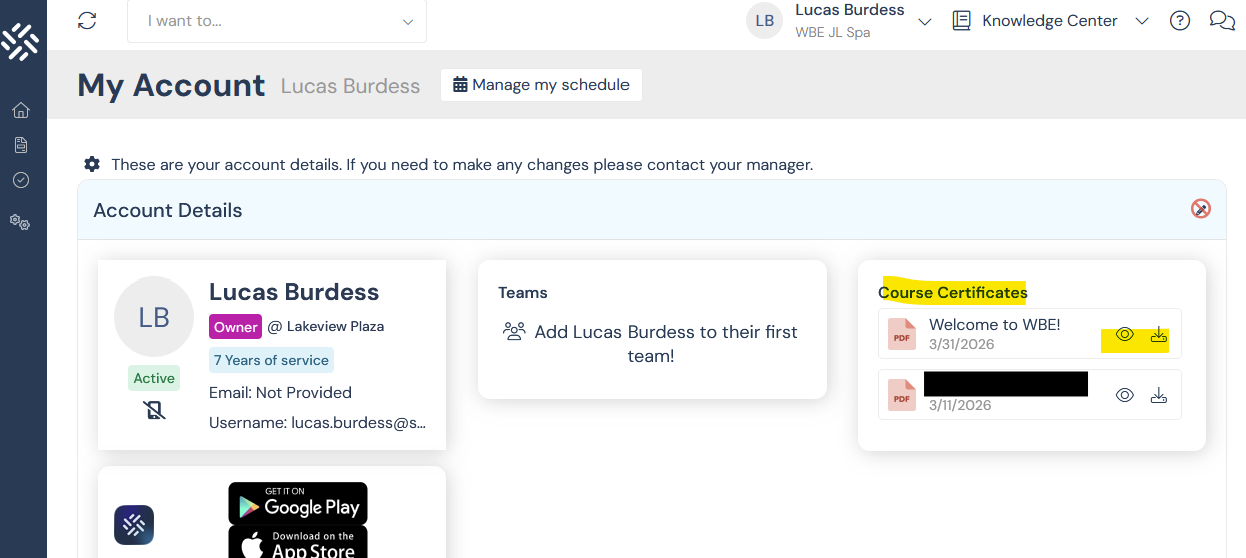This screenshot has height=558, width=1246.
Task: Click the Manage my schedule button
Action: pyautogui.click(x=541, y=85)
